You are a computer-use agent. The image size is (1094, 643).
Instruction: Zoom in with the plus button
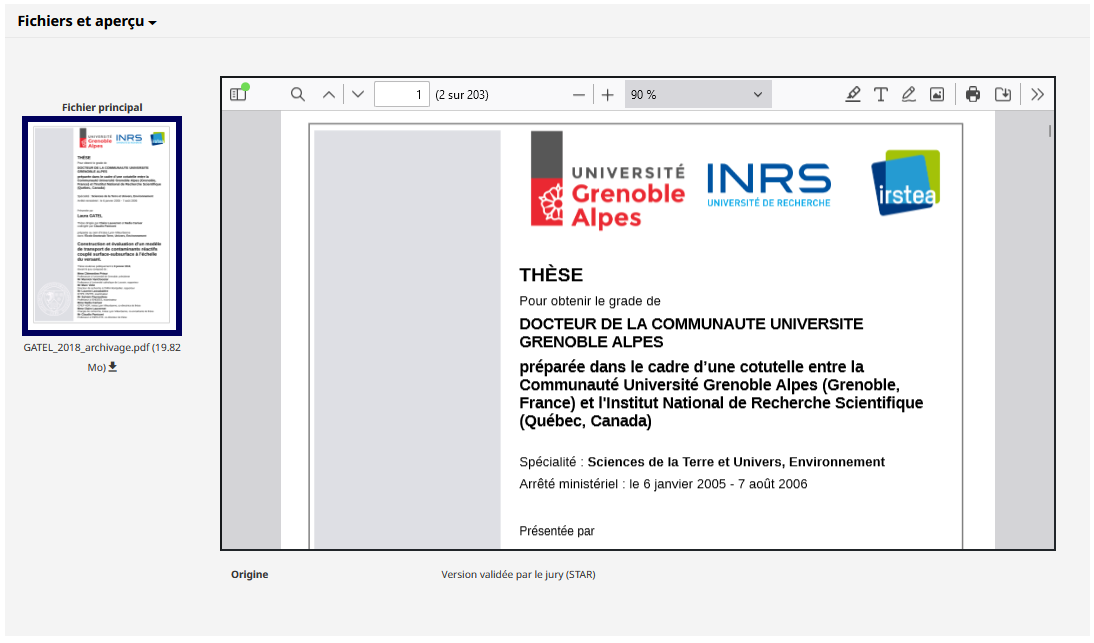[x=608, y=94]
